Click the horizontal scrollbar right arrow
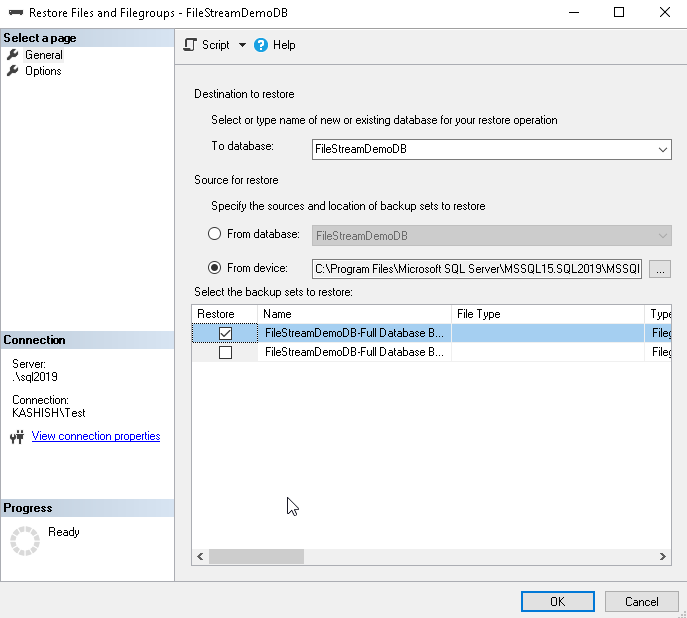Image resolution: width=687 pixels, height=618 pixels. pos(664,557)
